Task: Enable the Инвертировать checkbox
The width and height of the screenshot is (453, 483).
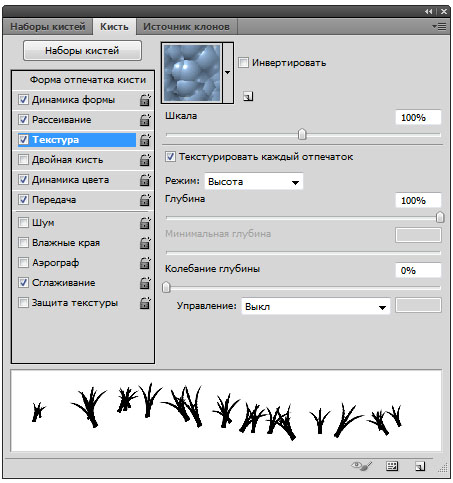Action: click(x=243, y=62)
